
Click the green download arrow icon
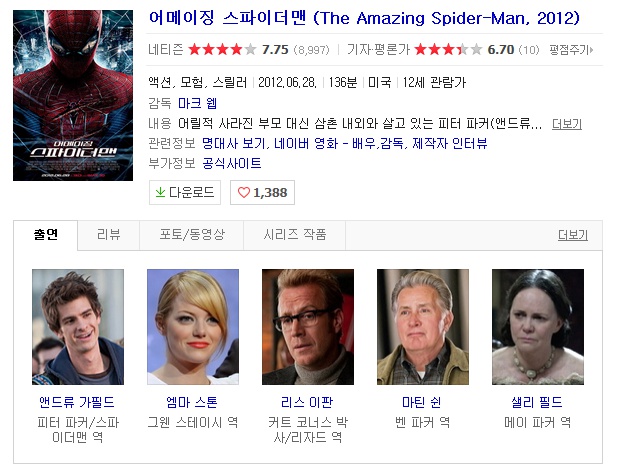(x=160, y=192)
